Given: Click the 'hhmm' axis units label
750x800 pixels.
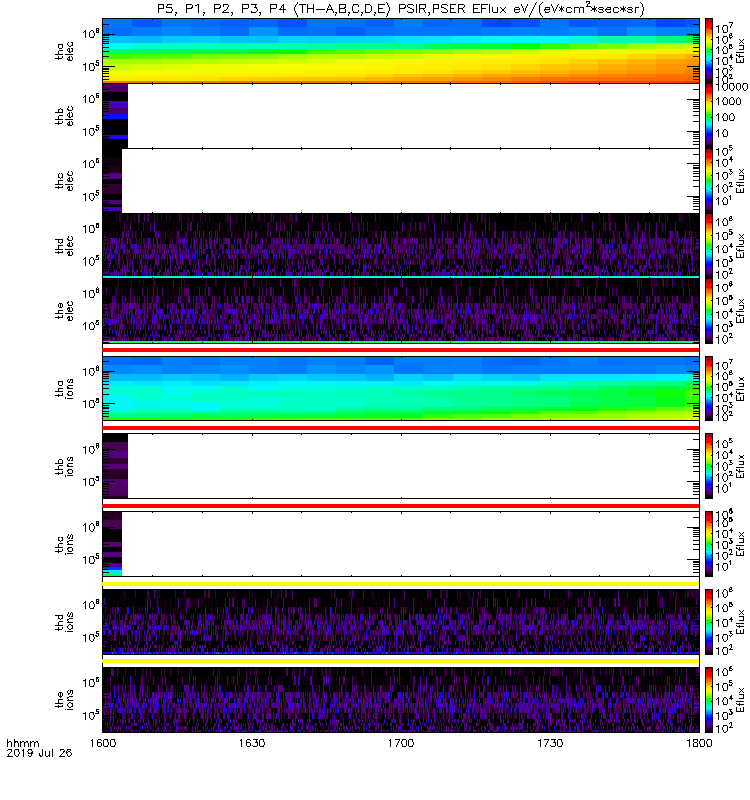Looking at the screenshot, I should coord(23,743).
